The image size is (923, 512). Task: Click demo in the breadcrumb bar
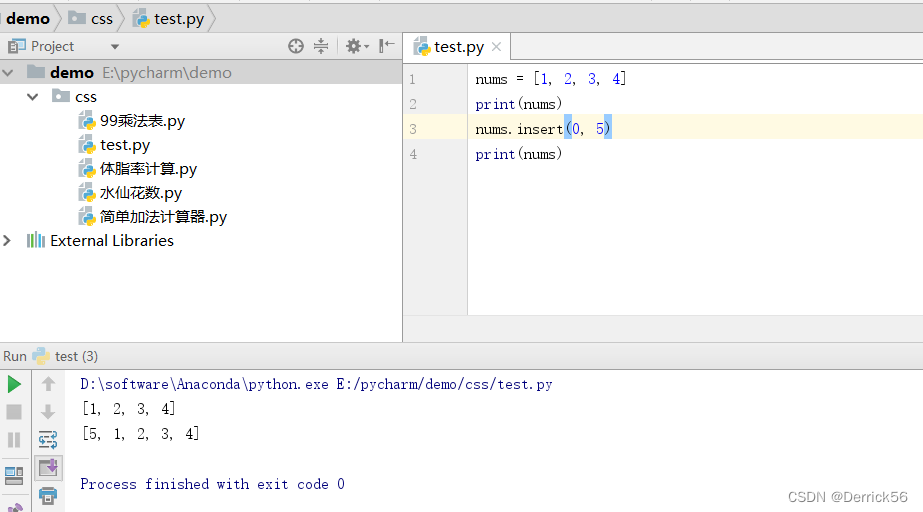coord(28,19)
